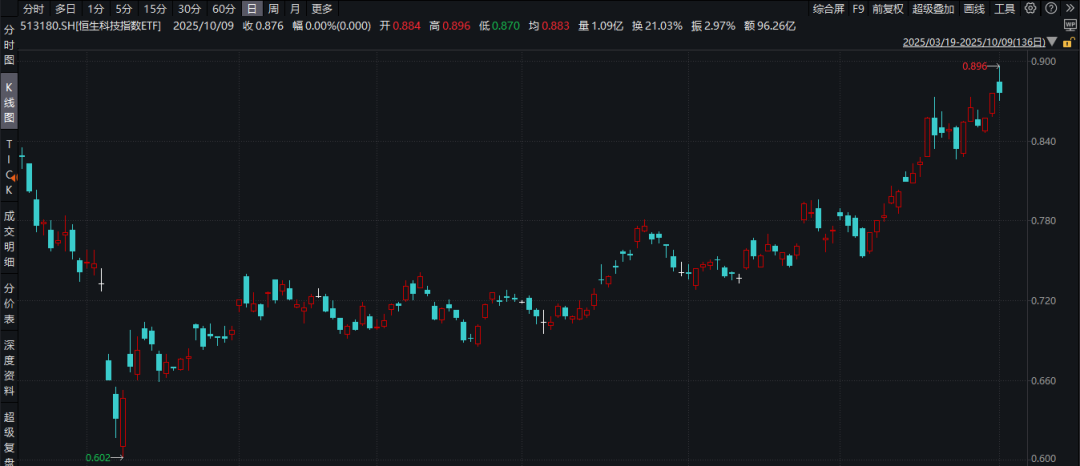Screen dimensions: 1080x466
Task: Switch to the 分时 period tab
Action: [x=34, y=9]
